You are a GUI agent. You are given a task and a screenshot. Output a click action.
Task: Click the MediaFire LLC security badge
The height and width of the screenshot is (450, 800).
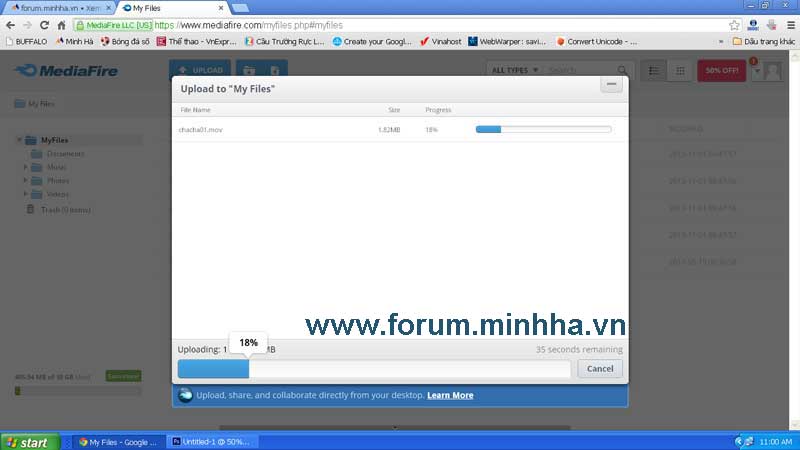click(114, 25)
